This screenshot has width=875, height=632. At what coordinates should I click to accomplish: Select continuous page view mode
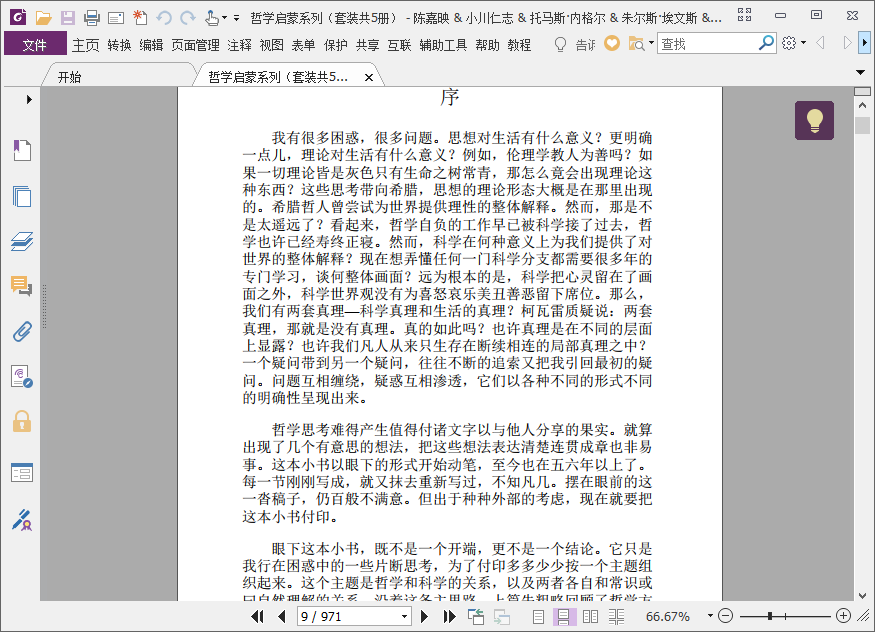564,616
